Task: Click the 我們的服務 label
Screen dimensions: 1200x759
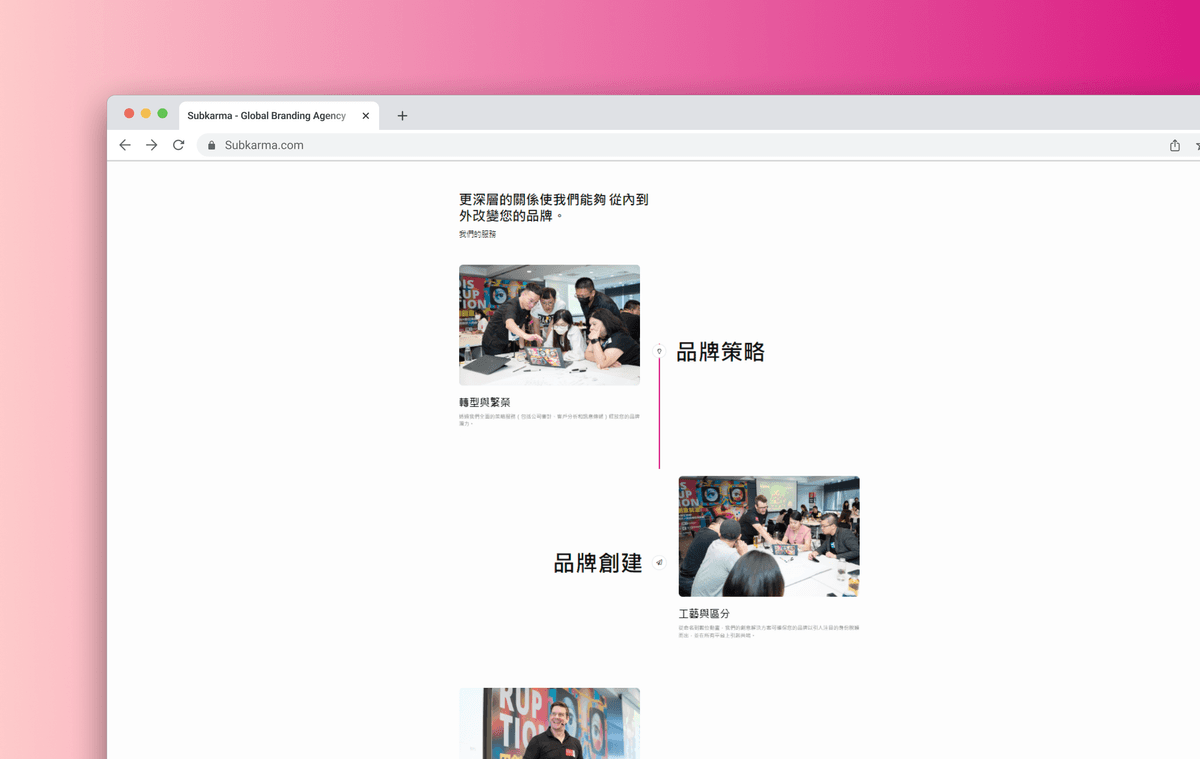Action: [477, 234]
